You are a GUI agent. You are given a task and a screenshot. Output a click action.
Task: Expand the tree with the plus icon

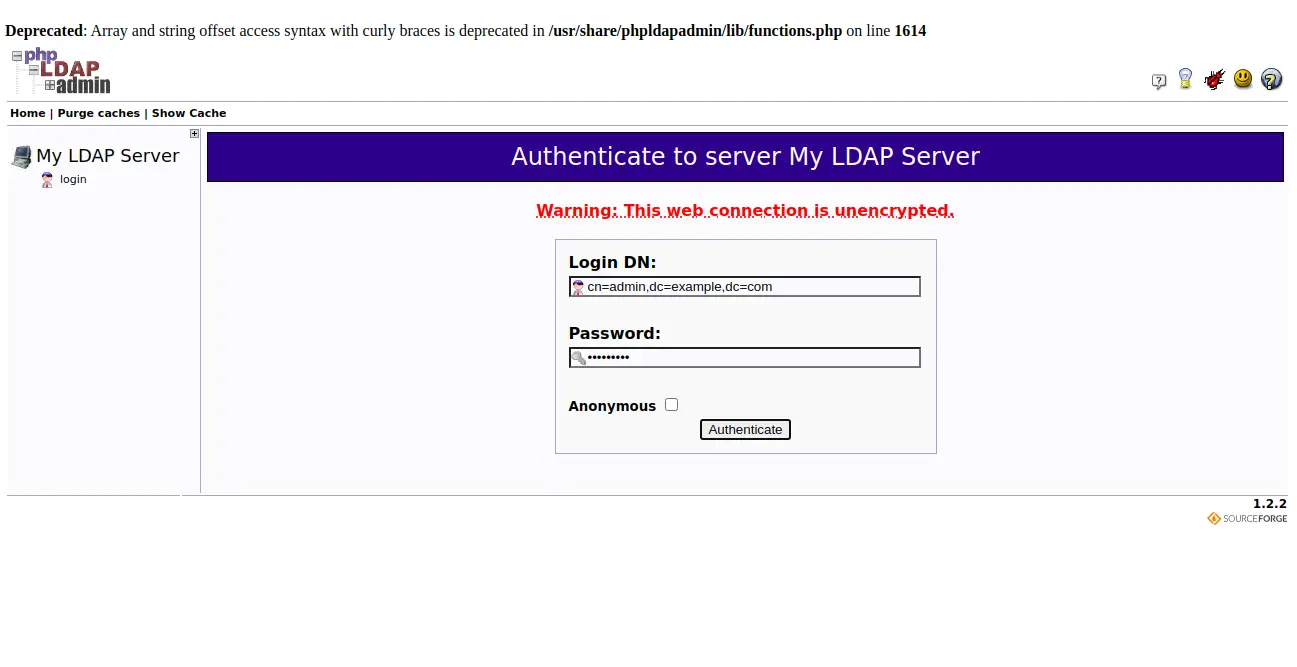click(194, 133)
